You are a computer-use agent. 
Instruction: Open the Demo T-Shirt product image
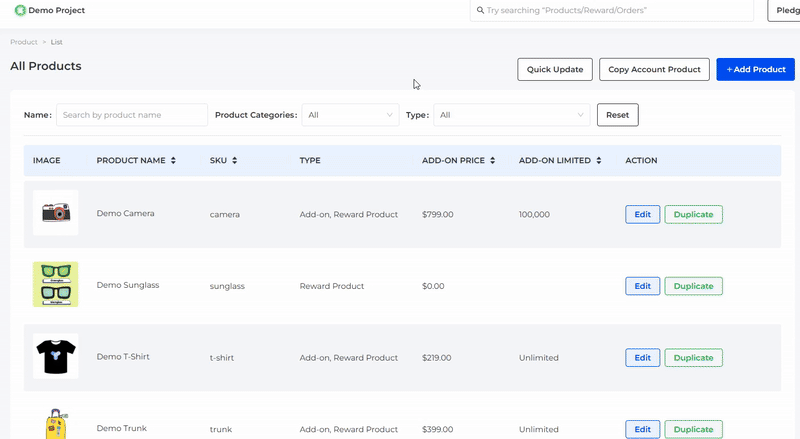55,356
